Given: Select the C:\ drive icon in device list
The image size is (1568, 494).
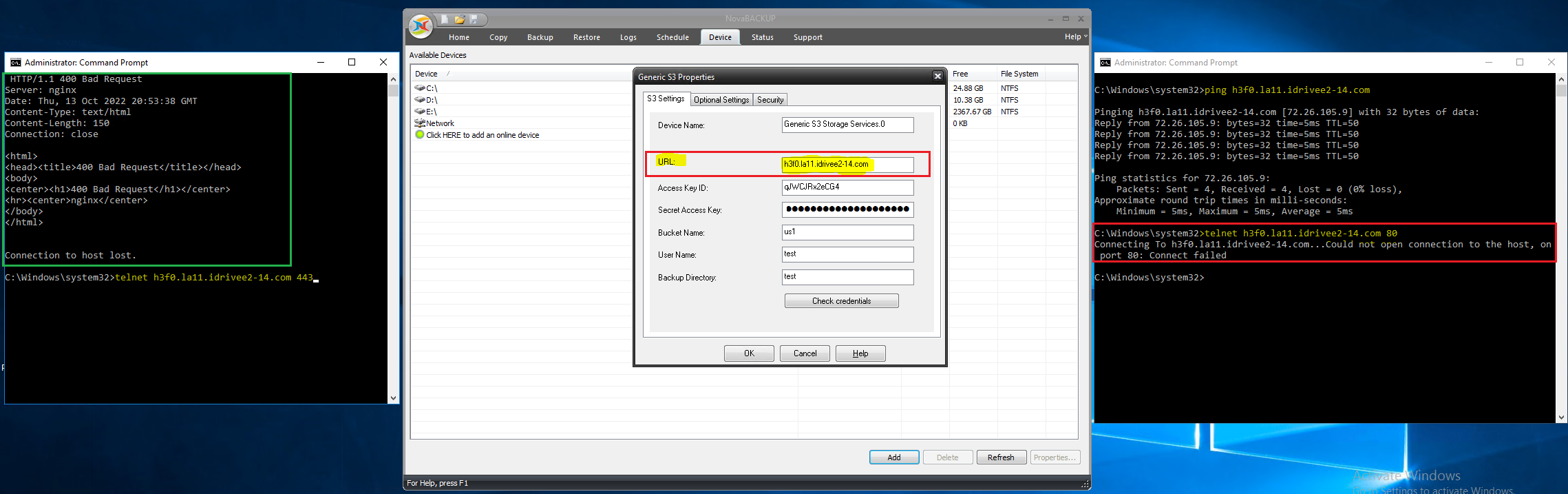Looking at the screenshot, I should [x=419, y=88].
